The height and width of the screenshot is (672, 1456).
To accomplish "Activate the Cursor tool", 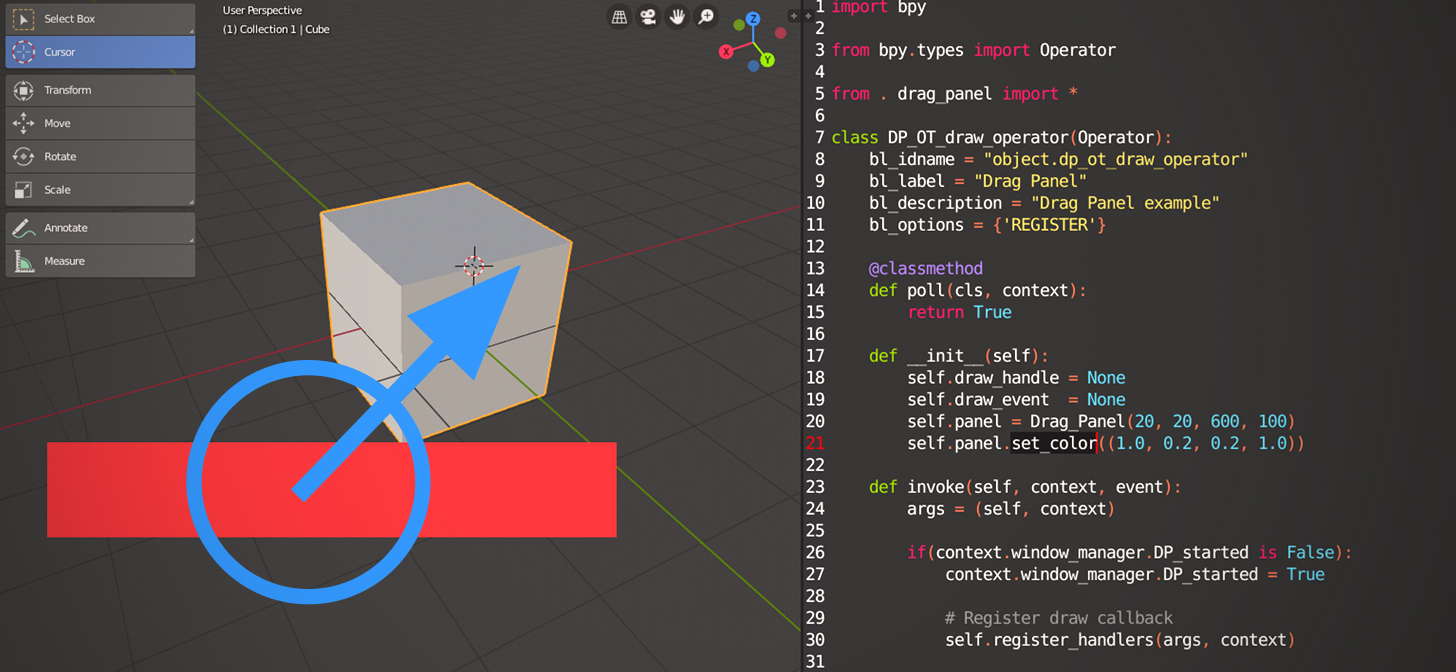I will point(100,51).
